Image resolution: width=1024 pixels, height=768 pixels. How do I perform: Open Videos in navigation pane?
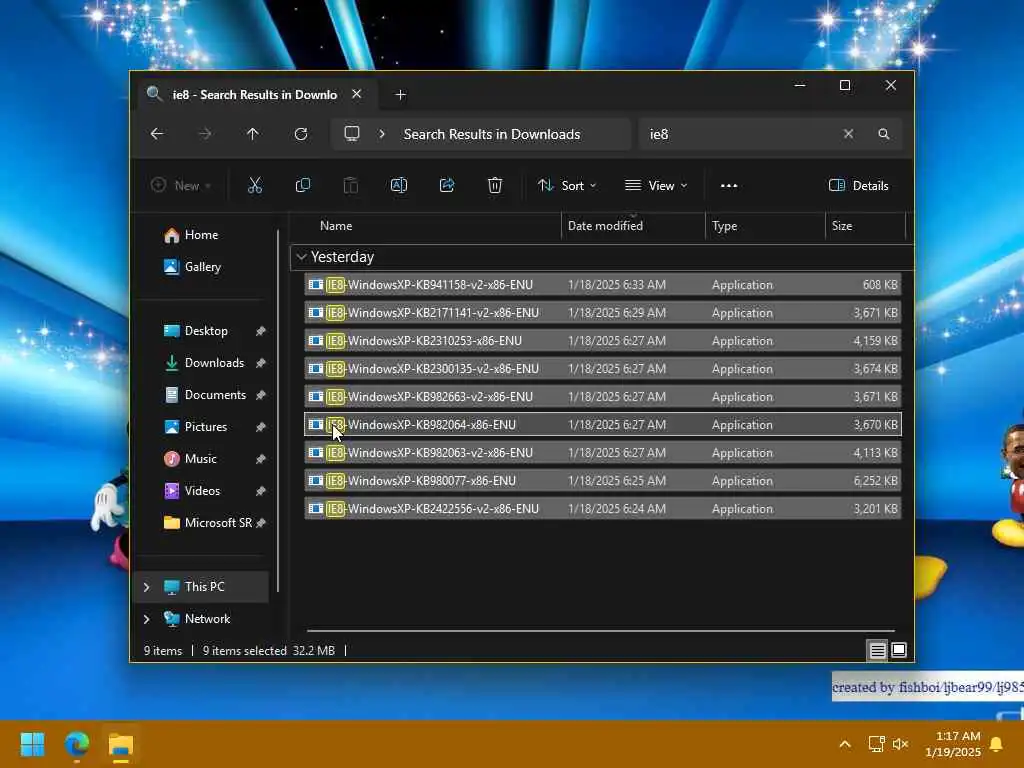click(191, 491)
